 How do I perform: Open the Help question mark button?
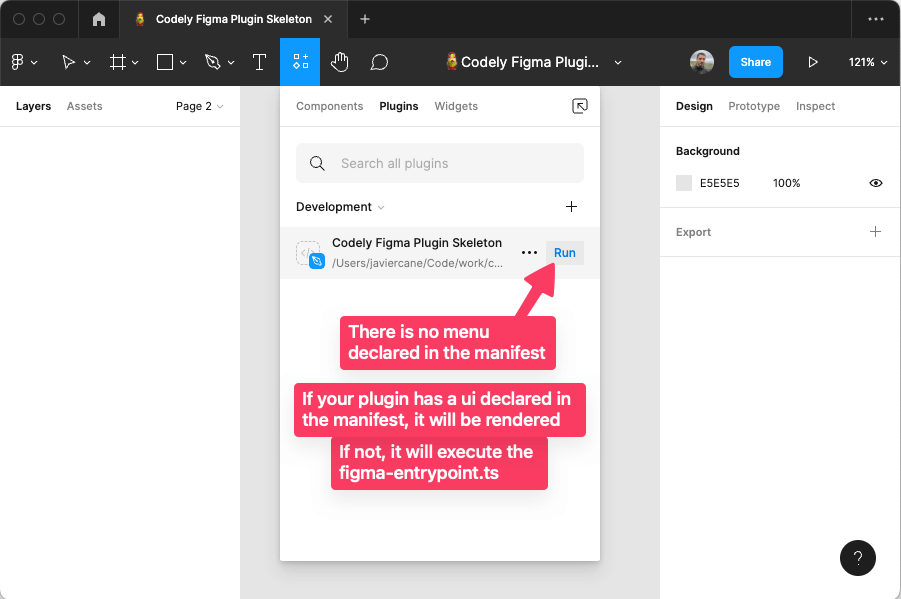[857, 558]
